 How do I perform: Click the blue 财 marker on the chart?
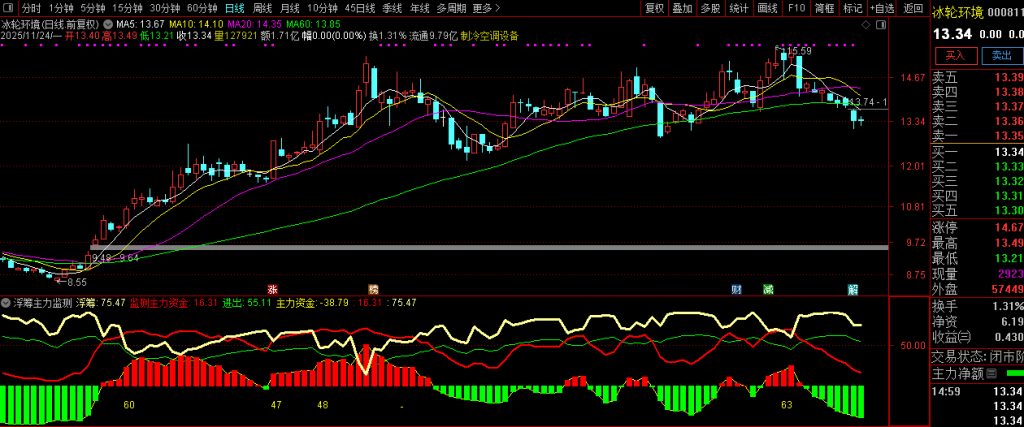tap(737, 288)
